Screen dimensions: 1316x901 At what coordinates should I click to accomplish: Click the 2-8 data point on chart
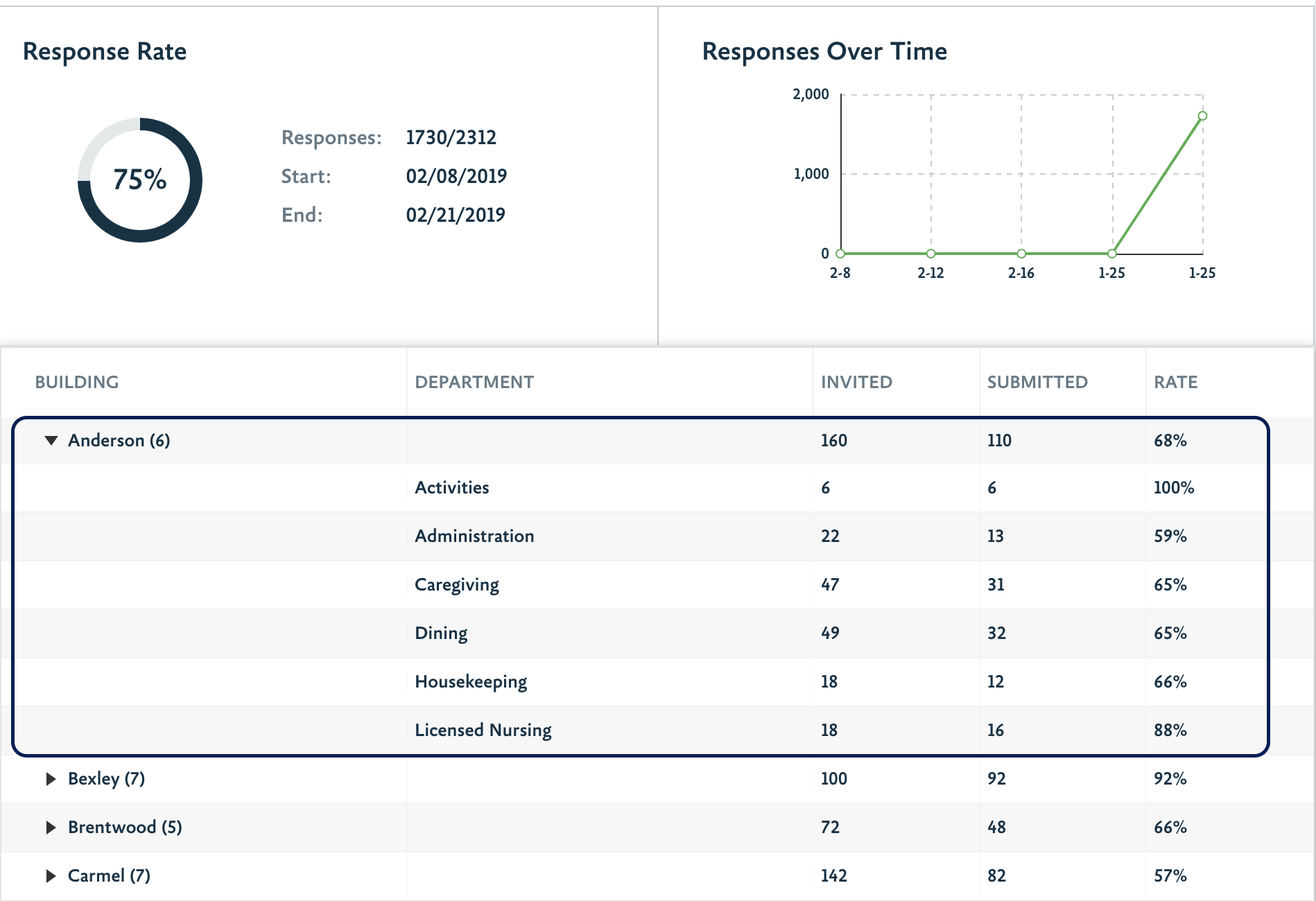tap(840, 254)
